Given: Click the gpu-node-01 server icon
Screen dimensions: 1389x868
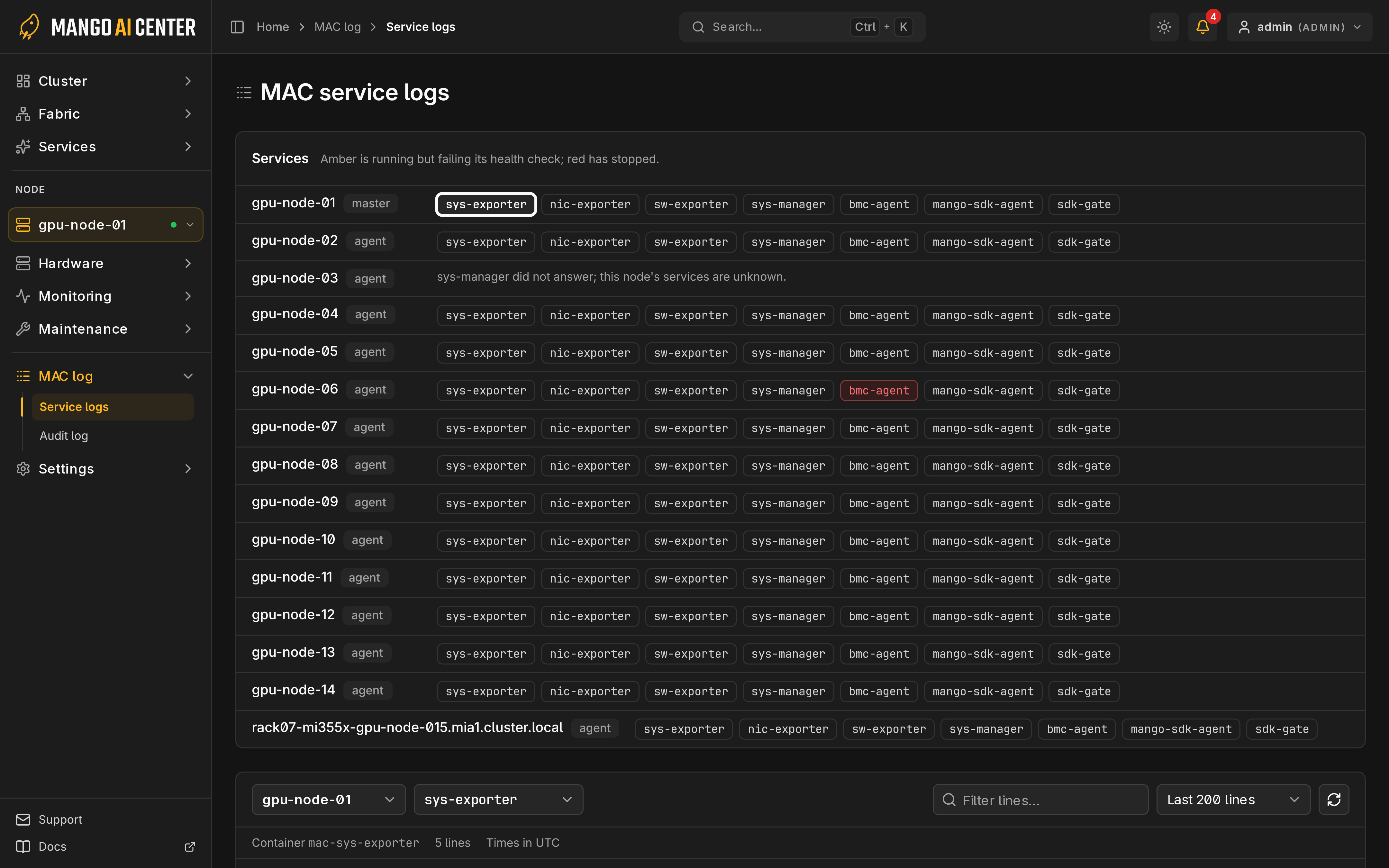Looking at the screenshot, I should click(23, 224).
